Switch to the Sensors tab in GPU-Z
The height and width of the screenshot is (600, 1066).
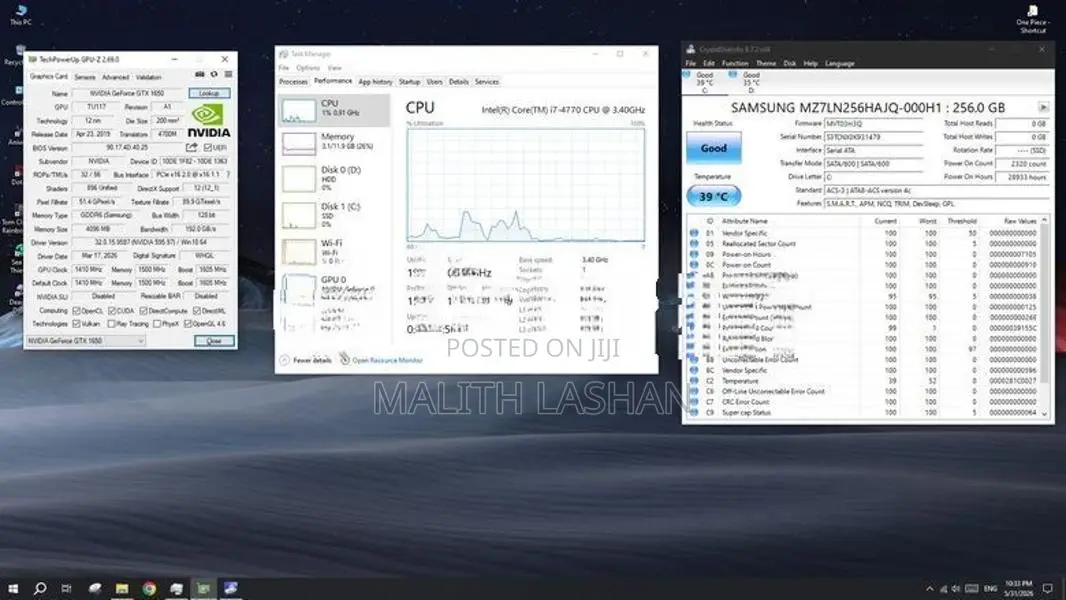(x=84, y=77)
